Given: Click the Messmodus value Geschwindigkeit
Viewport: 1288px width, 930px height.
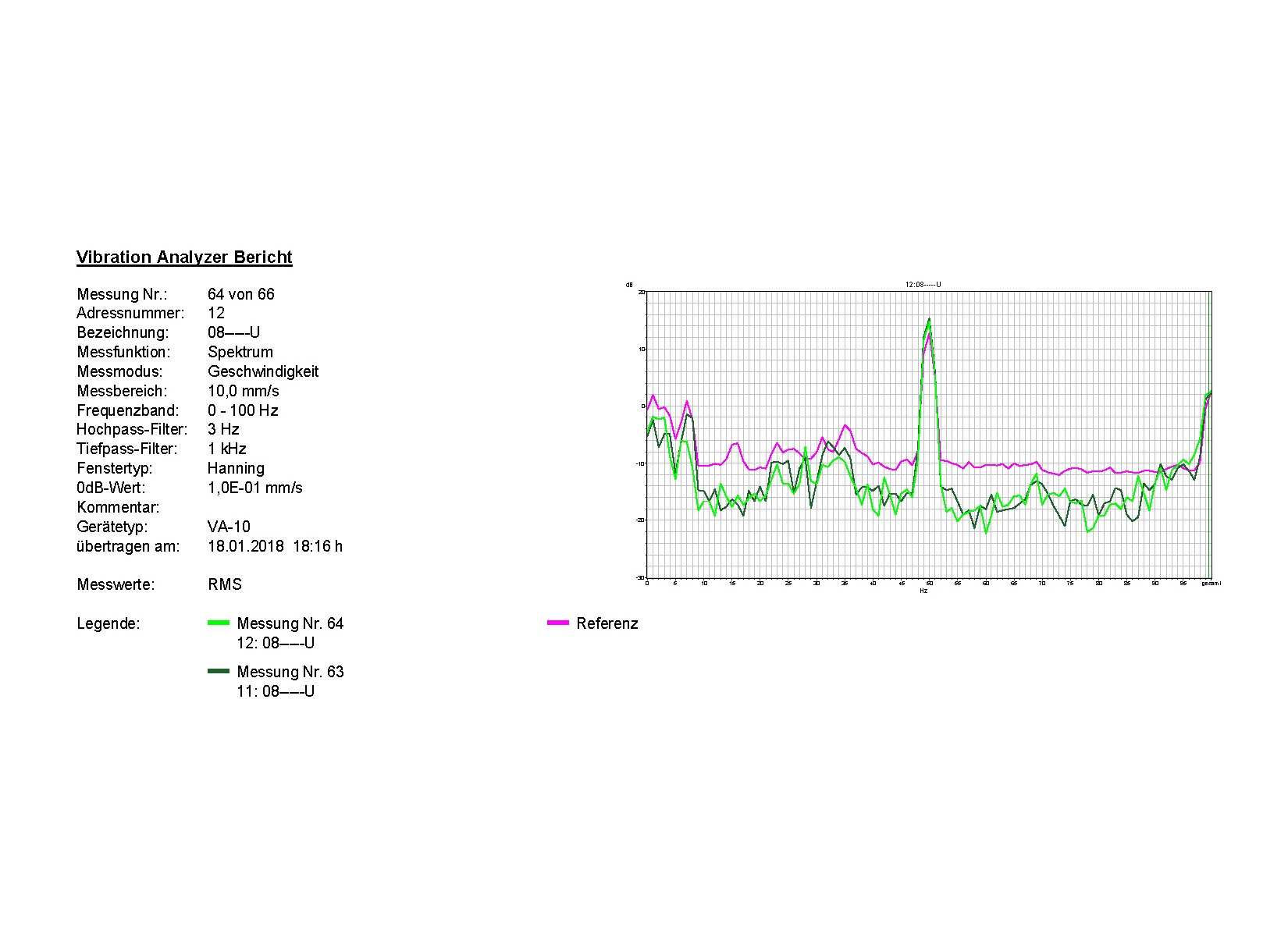Looking at the screenshot, I should (263, 371).
